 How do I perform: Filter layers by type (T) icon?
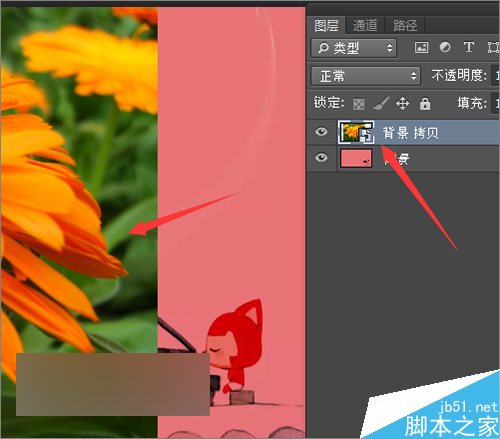coord(469,47)
